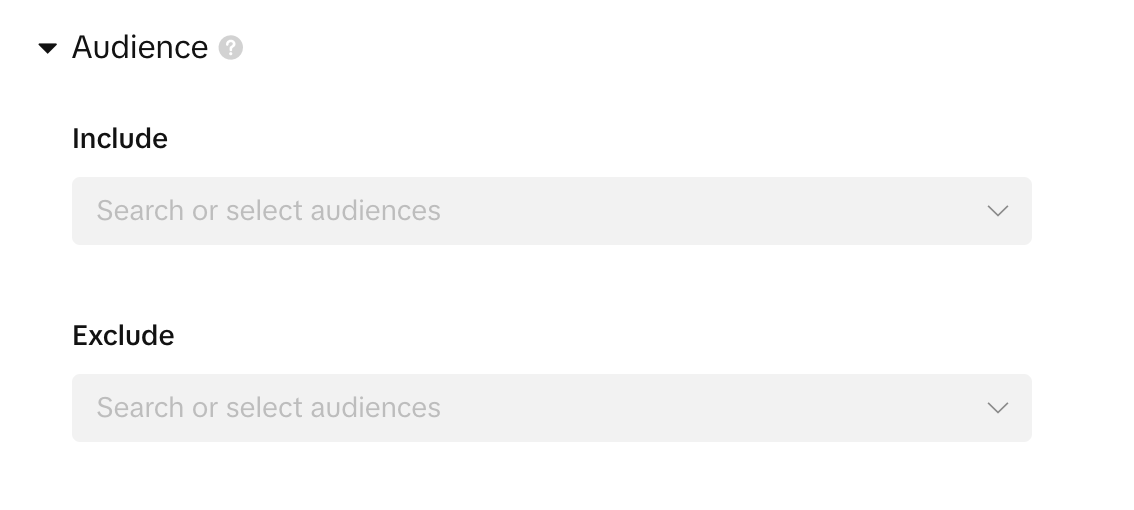Toggle the Audience disclosure arrow
The image size is (1134, 510).
pyautogui.click(x=48, y=48)
